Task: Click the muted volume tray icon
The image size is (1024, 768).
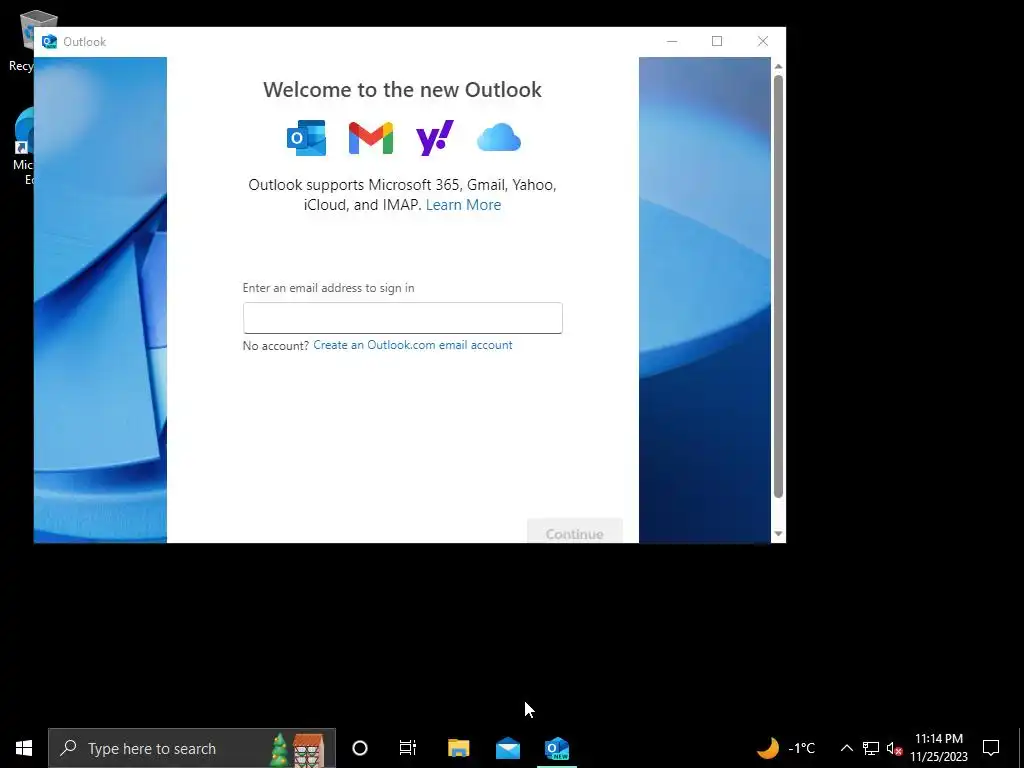Action: (894, 748)
